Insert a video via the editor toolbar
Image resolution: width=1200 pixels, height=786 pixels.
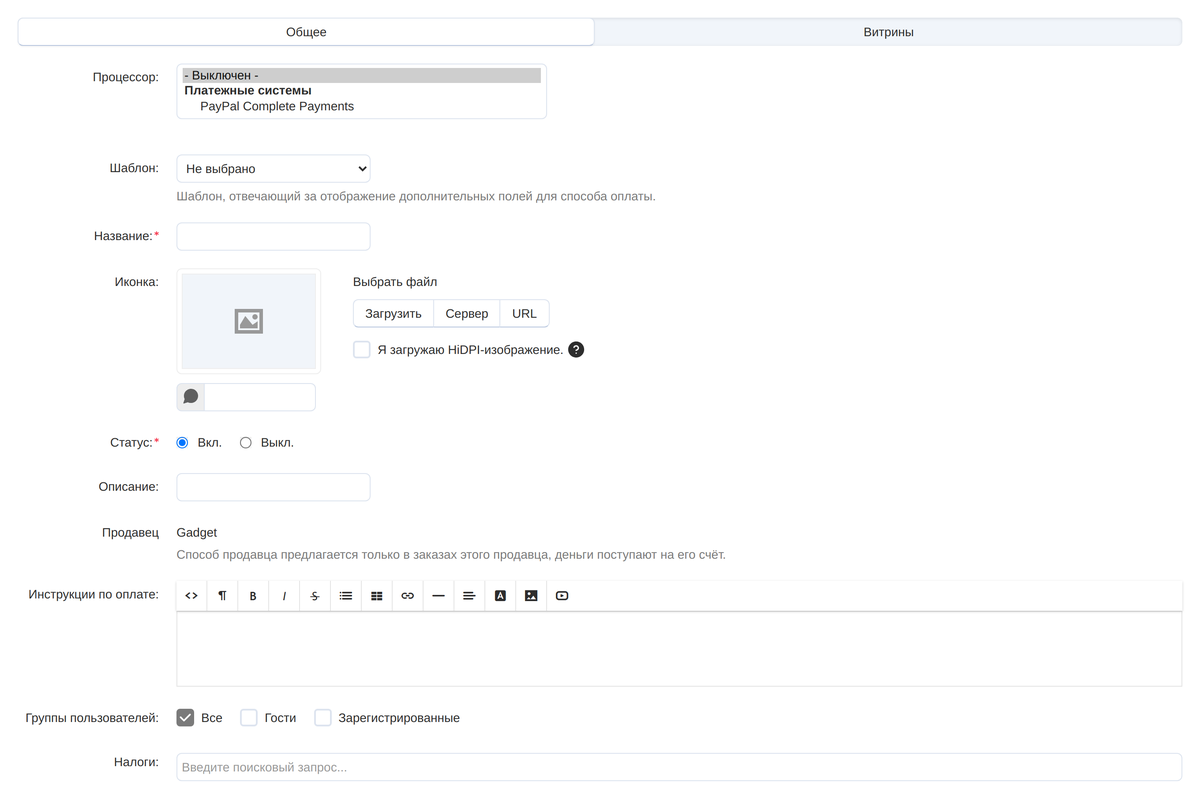(x=562, y=596)
